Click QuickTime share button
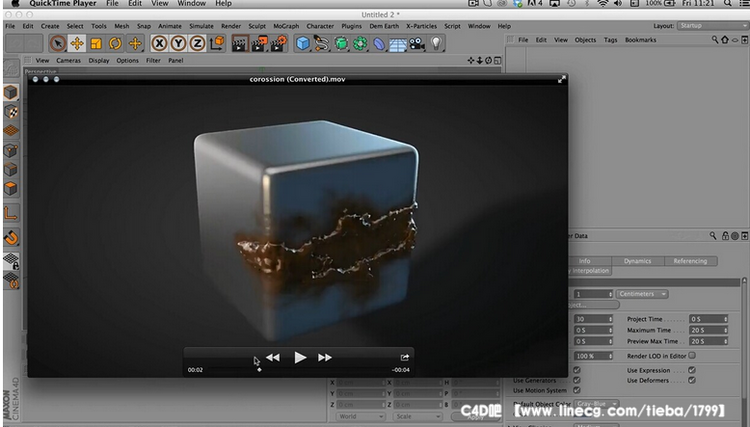The height and width of the screenshot is (427, 750). (405, 357)
